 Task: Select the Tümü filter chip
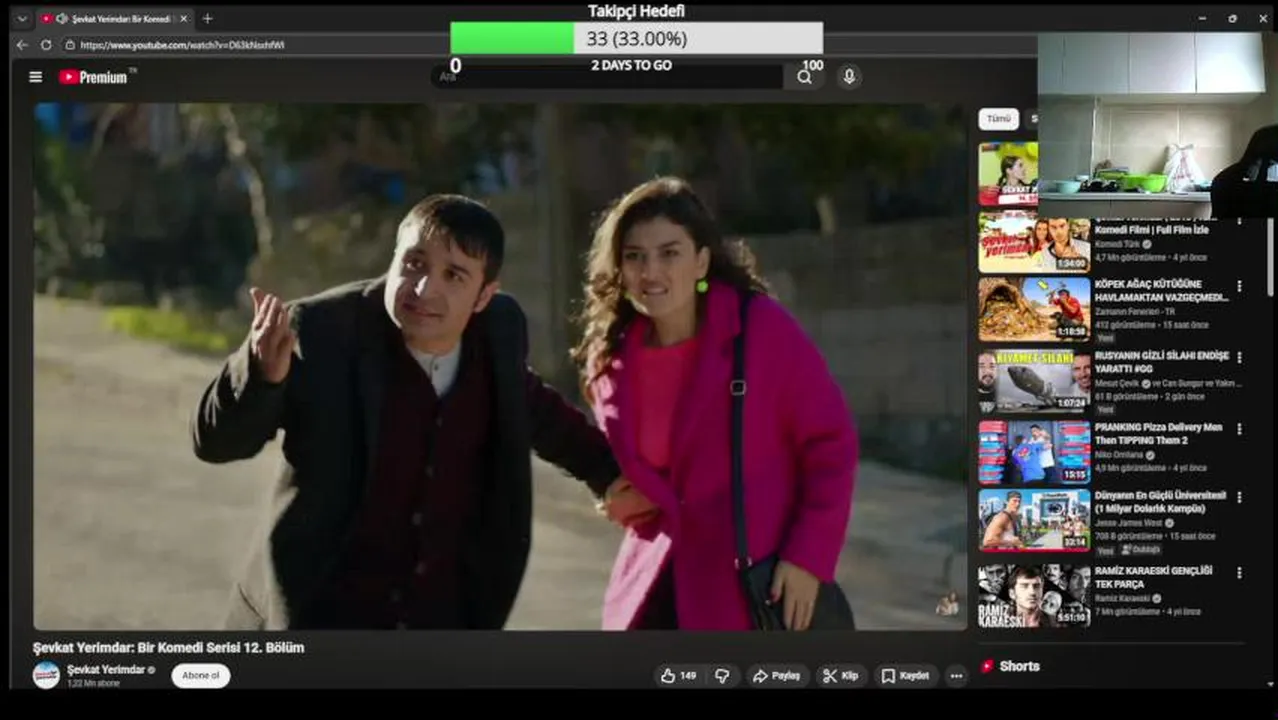(998, 118)
